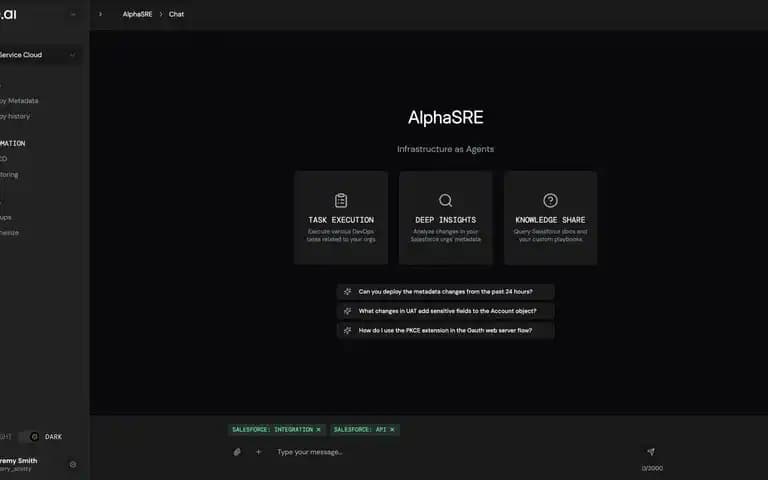The height and width of the screenshot is (480, 768).
Task: Open Deploy Metadata in the sidebar
Action: [19, 100]
